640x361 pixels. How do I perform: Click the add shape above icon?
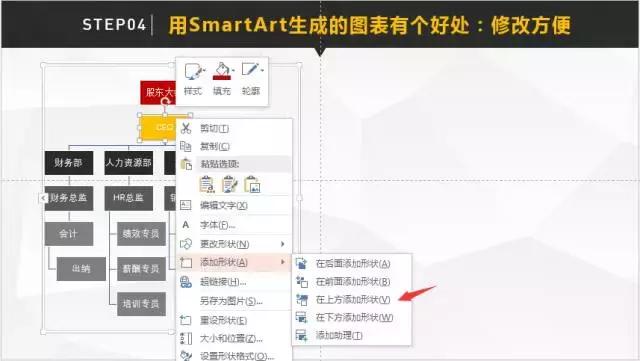pos(301,300)
